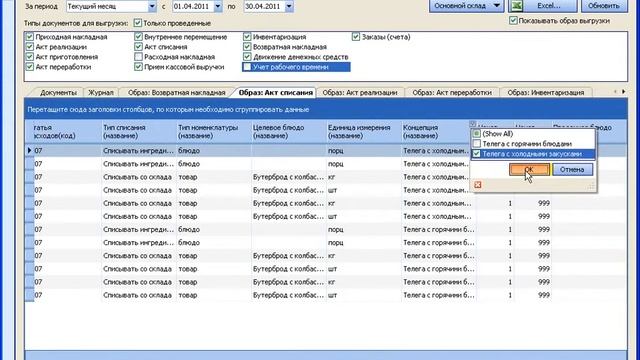This screenshot has width=640, height=360.
Task: Click 'Телега с горячими б…' in the last row
Action: 439,295
